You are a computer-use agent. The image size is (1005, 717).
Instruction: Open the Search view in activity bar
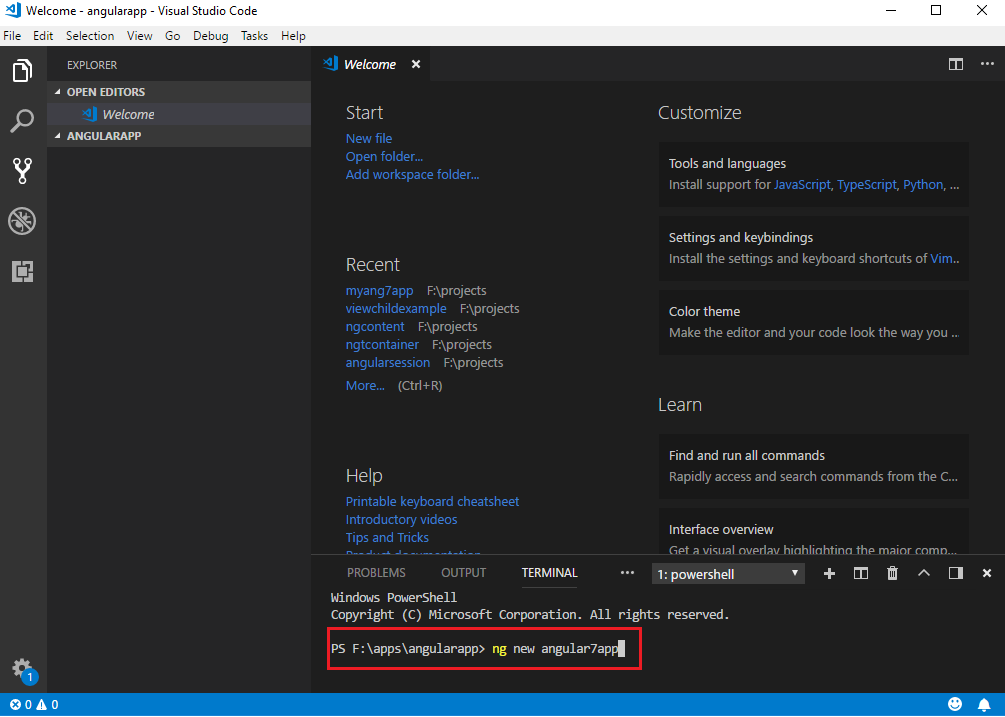tap(22, 120)
